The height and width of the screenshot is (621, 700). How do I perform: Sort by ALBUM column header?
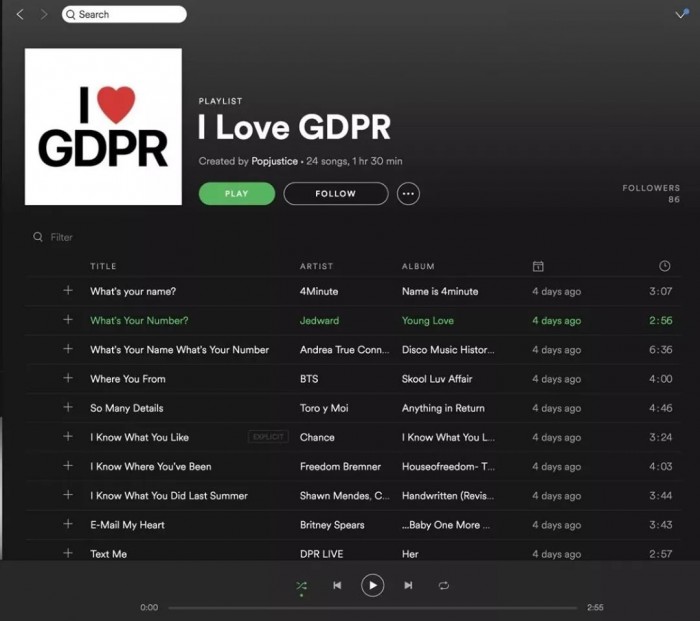(x=418, y=266)
